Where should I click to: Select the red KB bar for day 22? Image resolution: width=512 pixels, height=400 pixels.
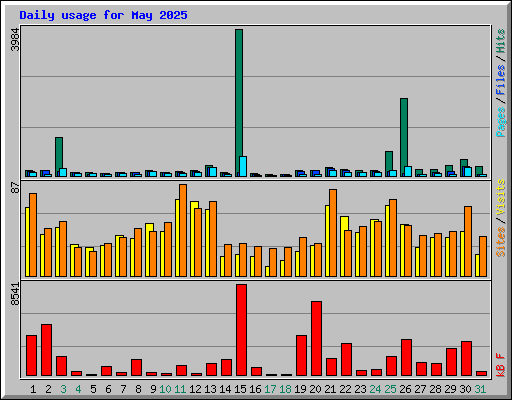[346, 359]
